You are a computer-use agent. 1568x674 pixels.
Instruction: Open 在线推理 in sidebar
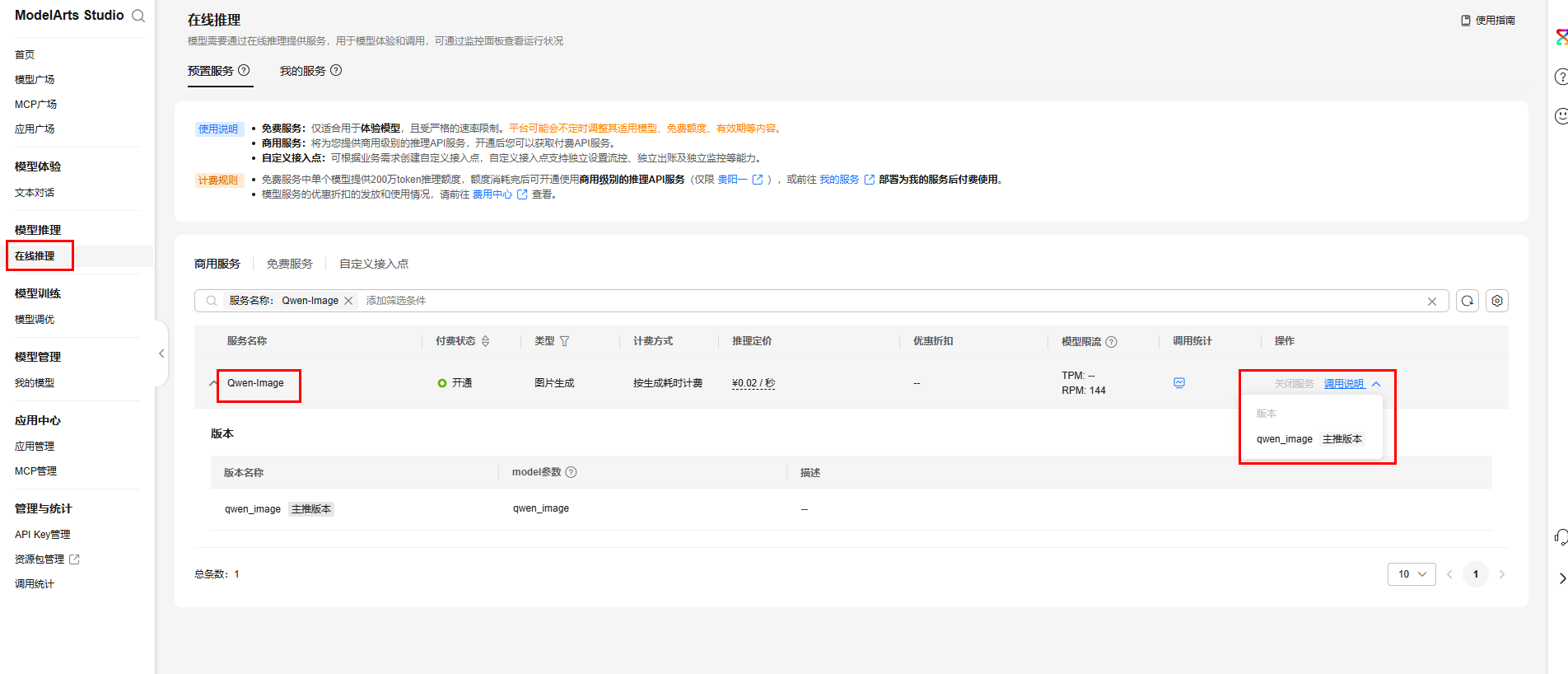click(35, 255)
